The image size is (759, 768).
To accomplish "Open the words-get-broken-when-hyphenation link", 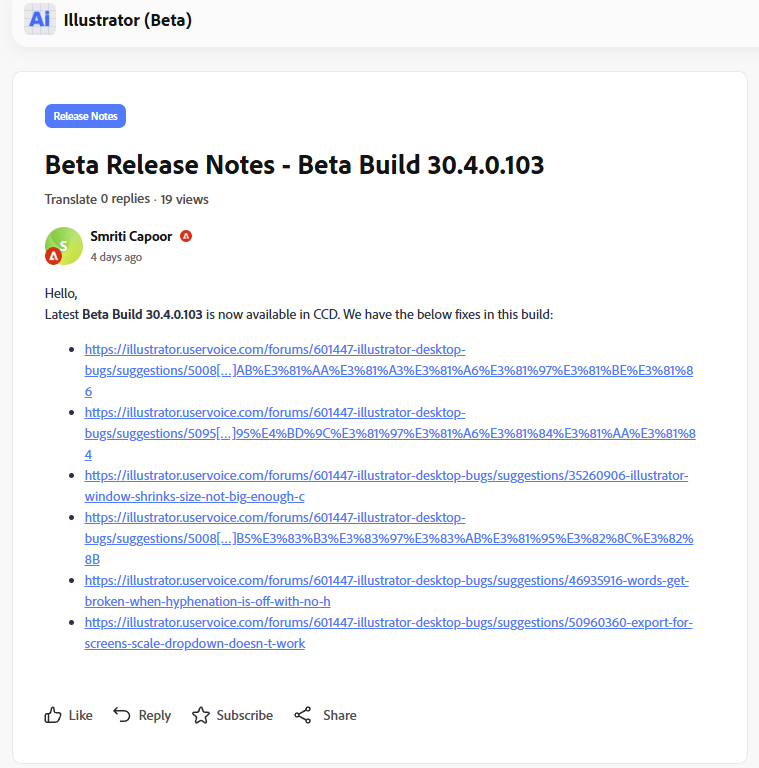I will coord(387,591).
